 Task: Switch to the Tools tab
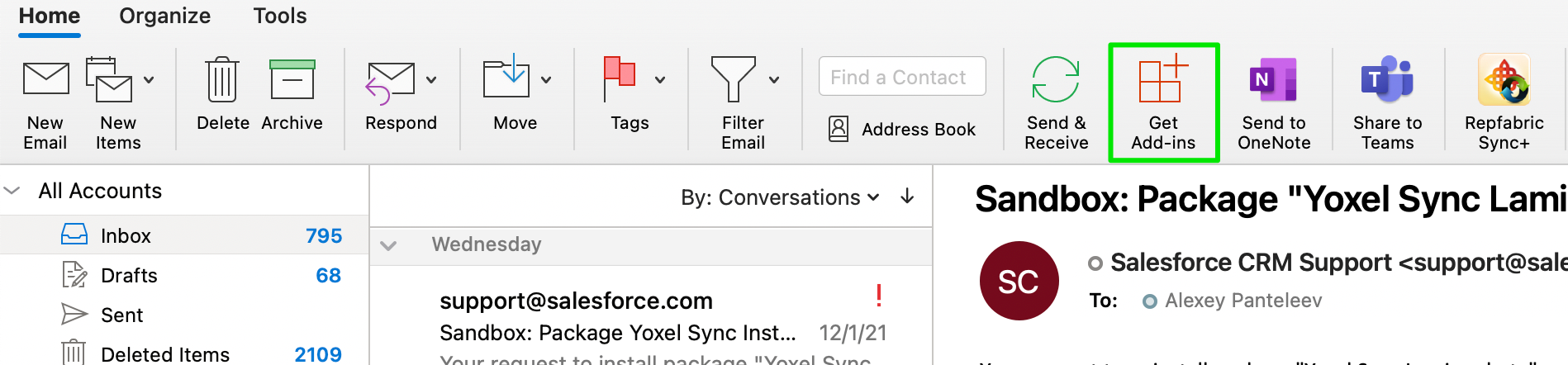[x=280, y=16]
